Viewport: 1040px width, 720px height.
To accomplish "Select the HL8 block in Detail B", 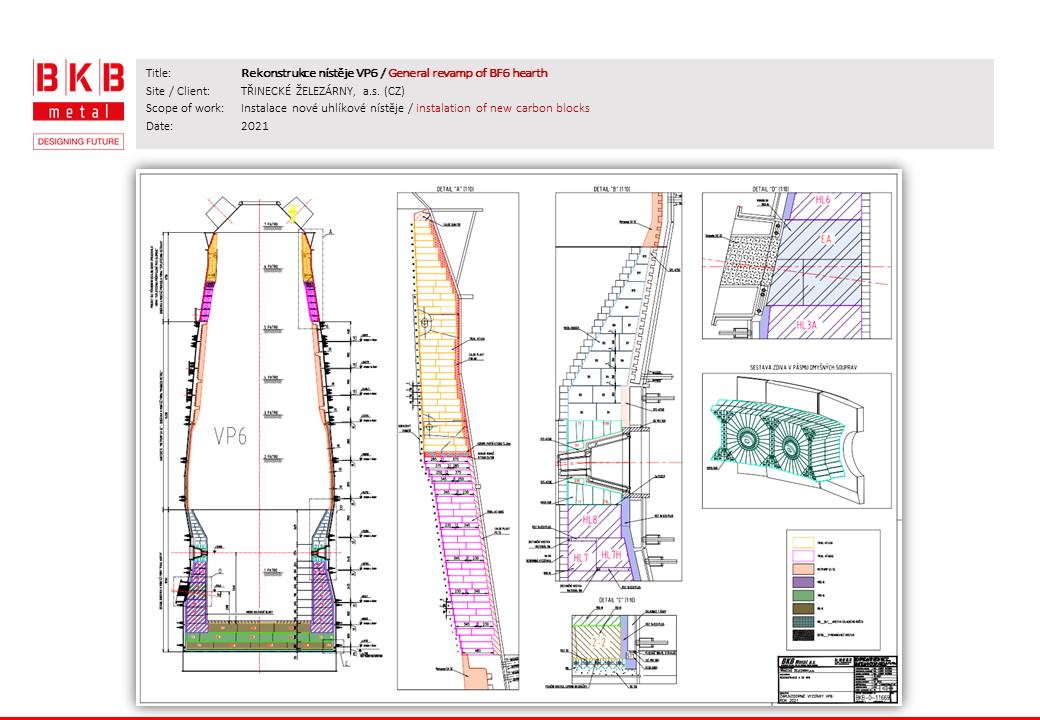I will pyautogui.click(x=589, y=520).
